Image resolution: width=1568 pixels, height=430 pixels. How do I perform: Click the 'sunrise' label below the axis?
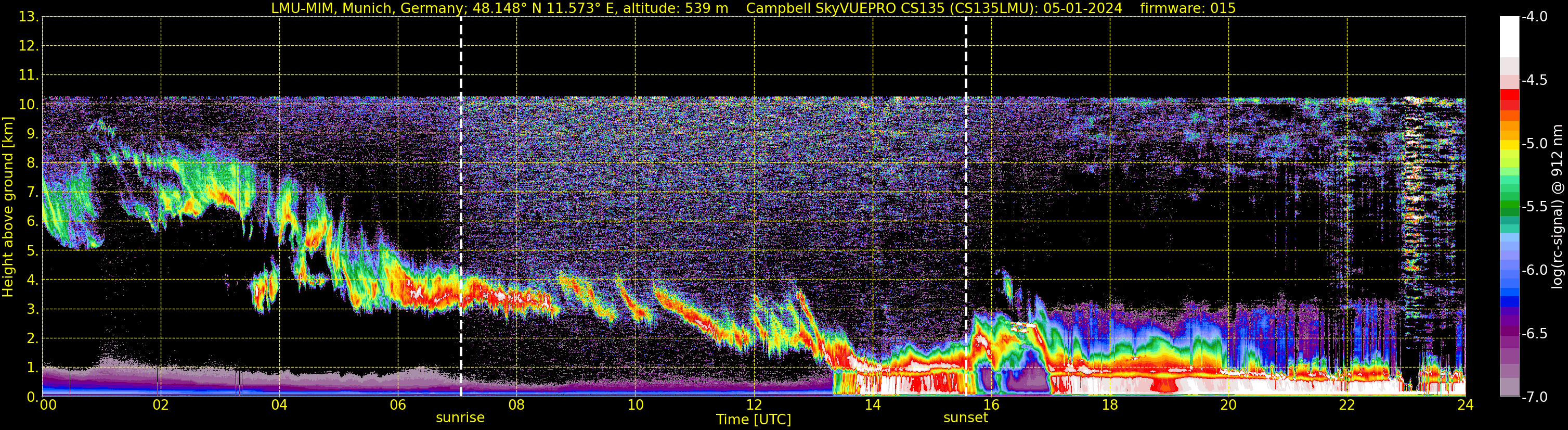(460, 418)
